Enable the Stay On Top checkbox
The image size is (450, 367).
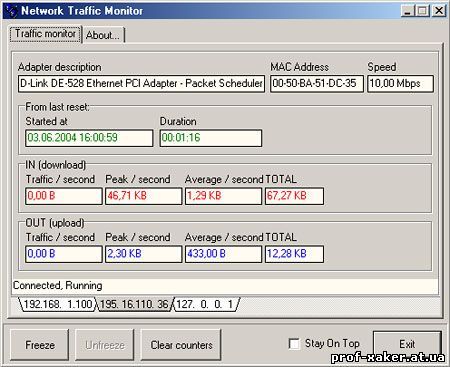tap(294, 344)
